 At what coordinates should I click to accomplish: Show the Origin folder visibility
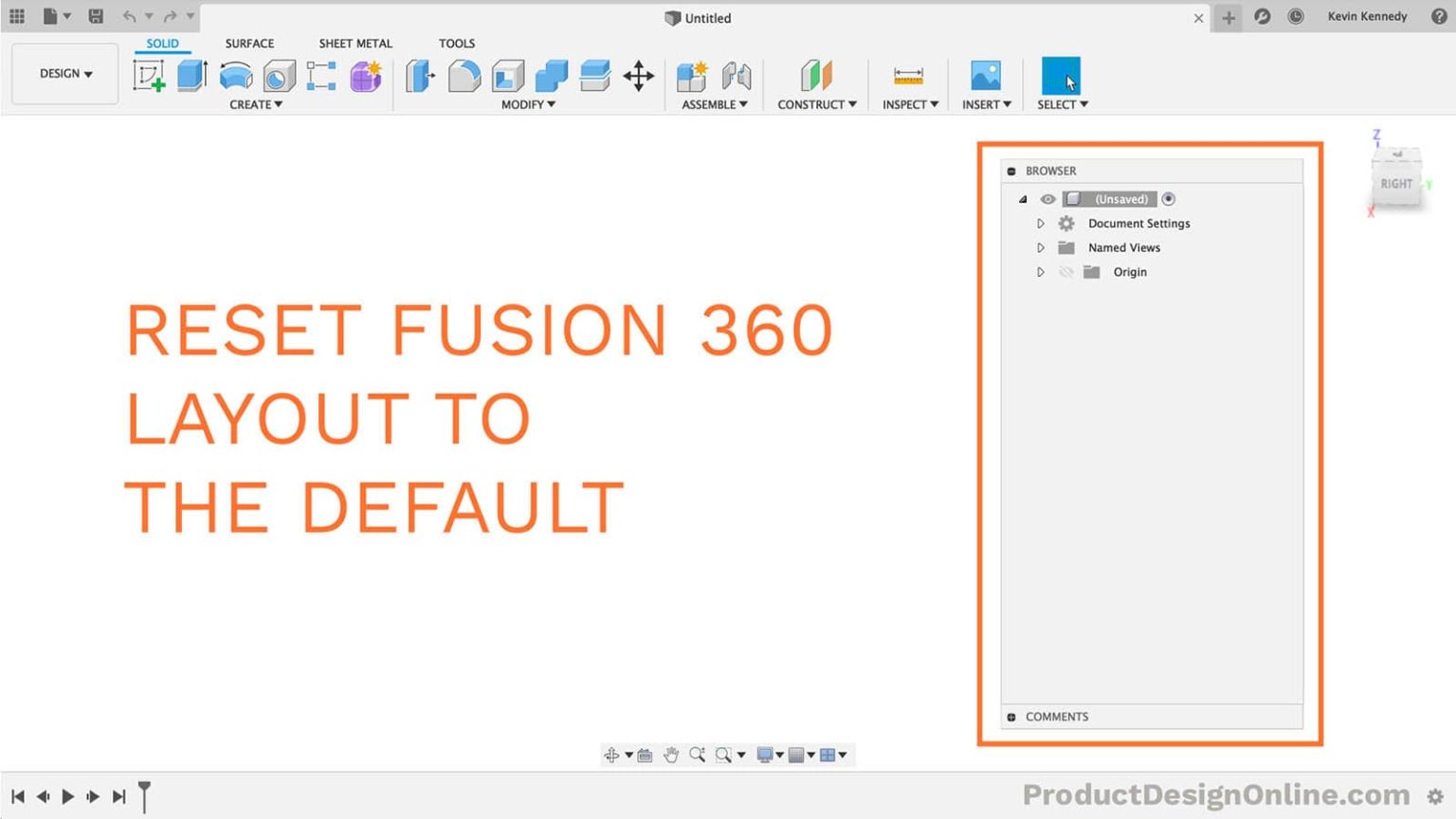click(x=1065, y=272)
